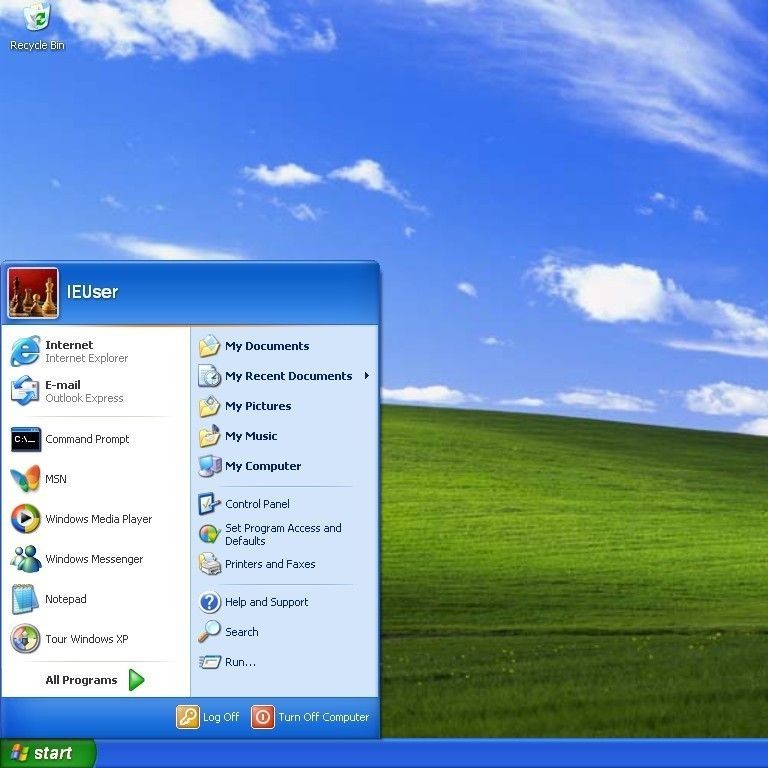Click the Control Panel checkmark icon

[x=210, y=504]
